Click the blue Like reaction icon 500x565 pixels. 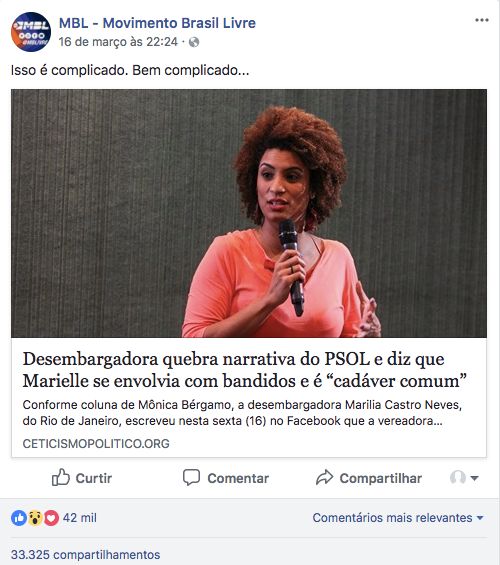tap(19, 518)
